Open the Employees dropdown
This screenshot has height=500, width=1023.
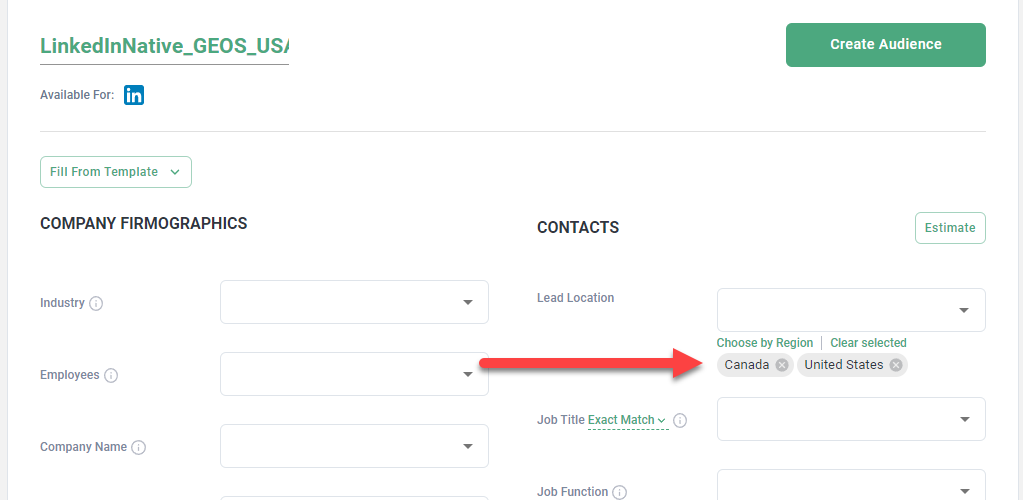(x=354, y=374)
